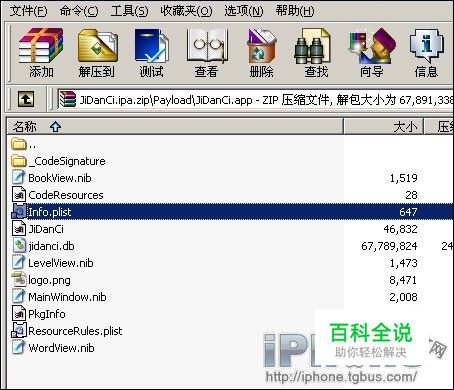Click the BookView.nib file icon
The width and height of the screenshot is (454, 390).
19,177
